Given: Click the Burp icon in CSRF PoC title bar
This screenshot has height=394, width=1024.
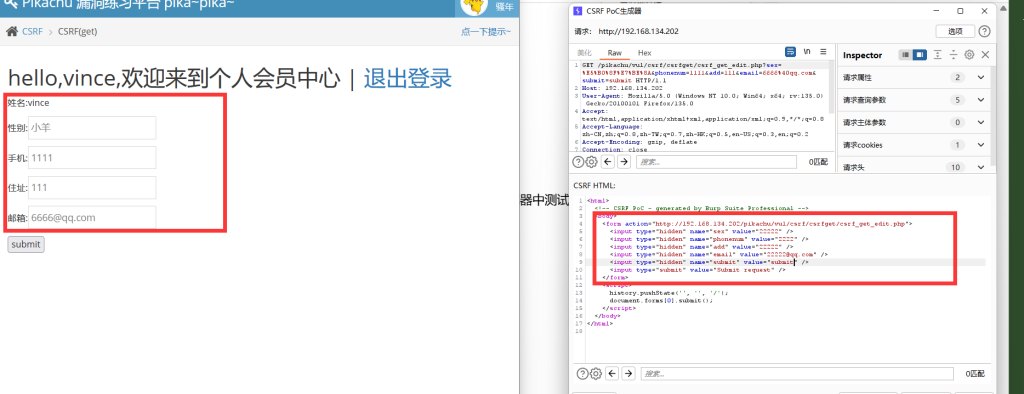Looking at the screenshot, I should click(x=578, y=10).
